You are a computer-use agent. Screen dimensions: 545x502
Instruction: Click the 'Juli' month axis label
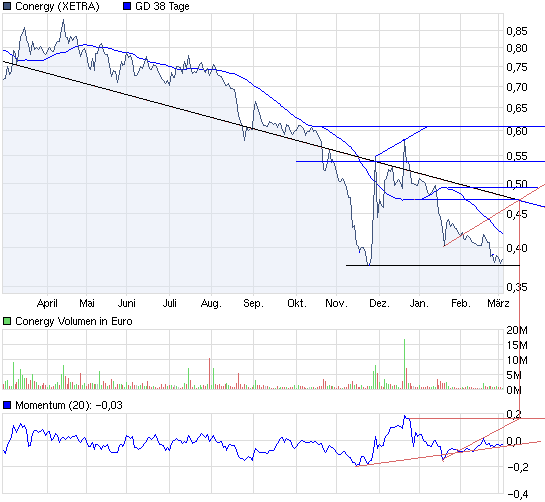pos(170,303)
